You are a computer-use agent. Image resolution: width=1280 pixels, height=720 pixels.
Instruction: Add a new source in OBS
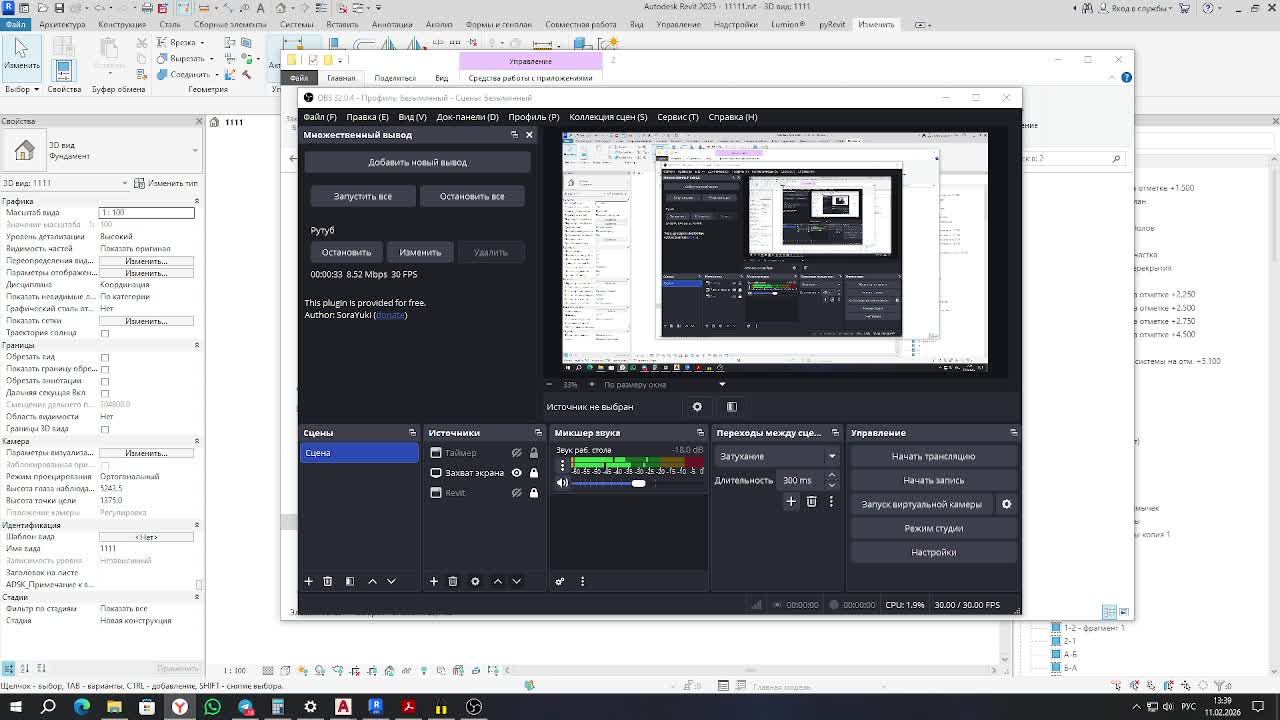[433, 581]
